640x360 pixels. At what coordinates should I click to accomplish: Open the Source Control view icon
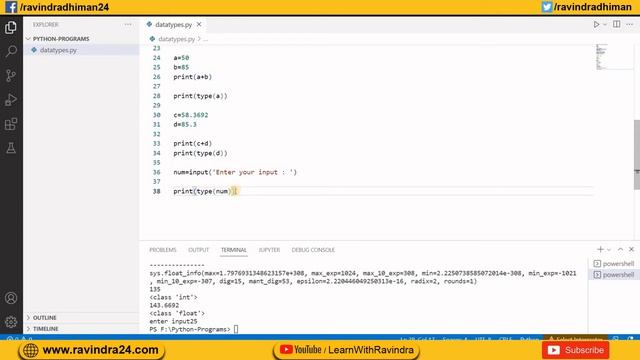coord(11,76)
